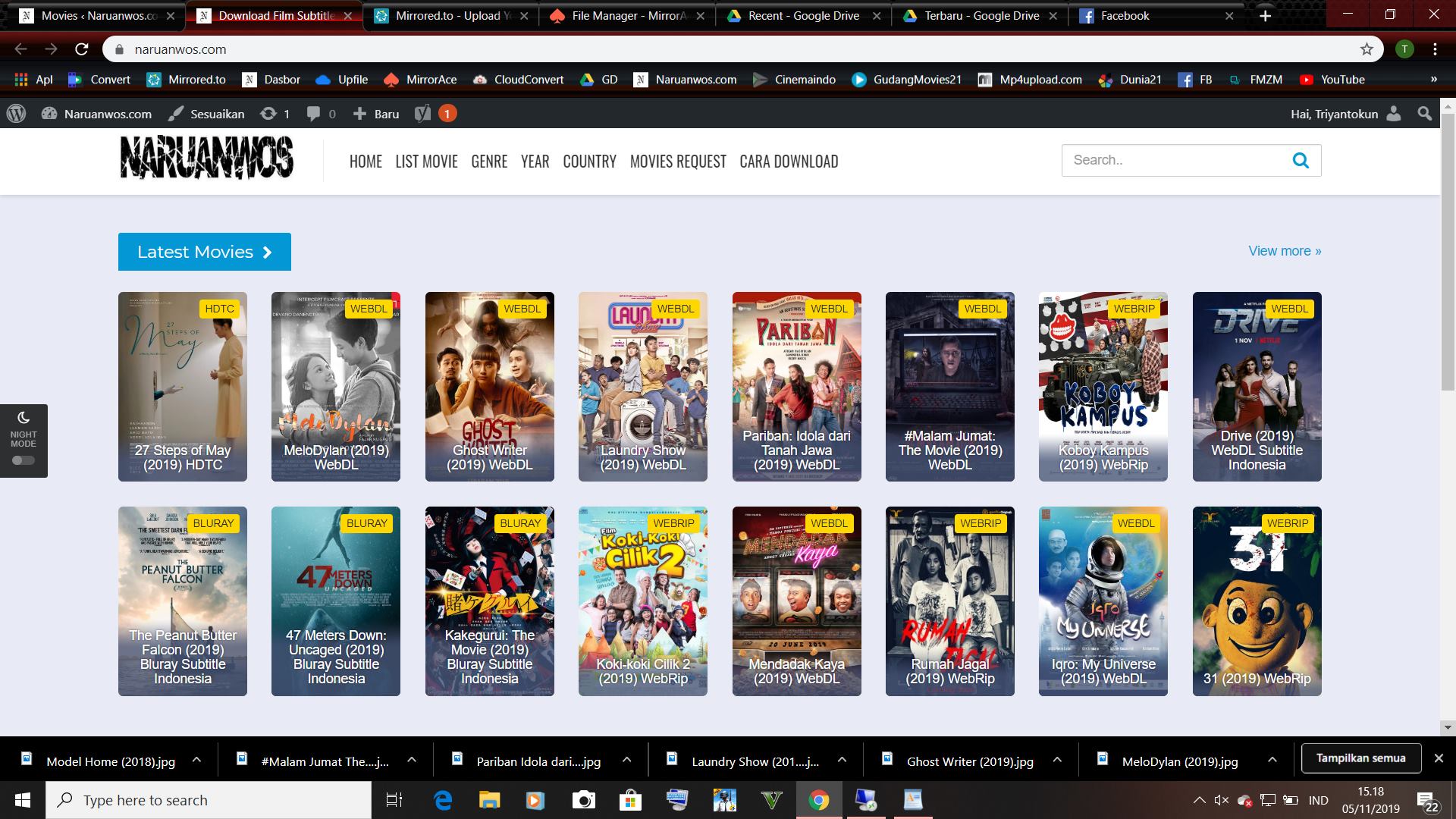This screenshot has width=1456, height=819.
Task: Open File Explorer from the taskbar
Action: pyautogui.click(x=489, y=800)
